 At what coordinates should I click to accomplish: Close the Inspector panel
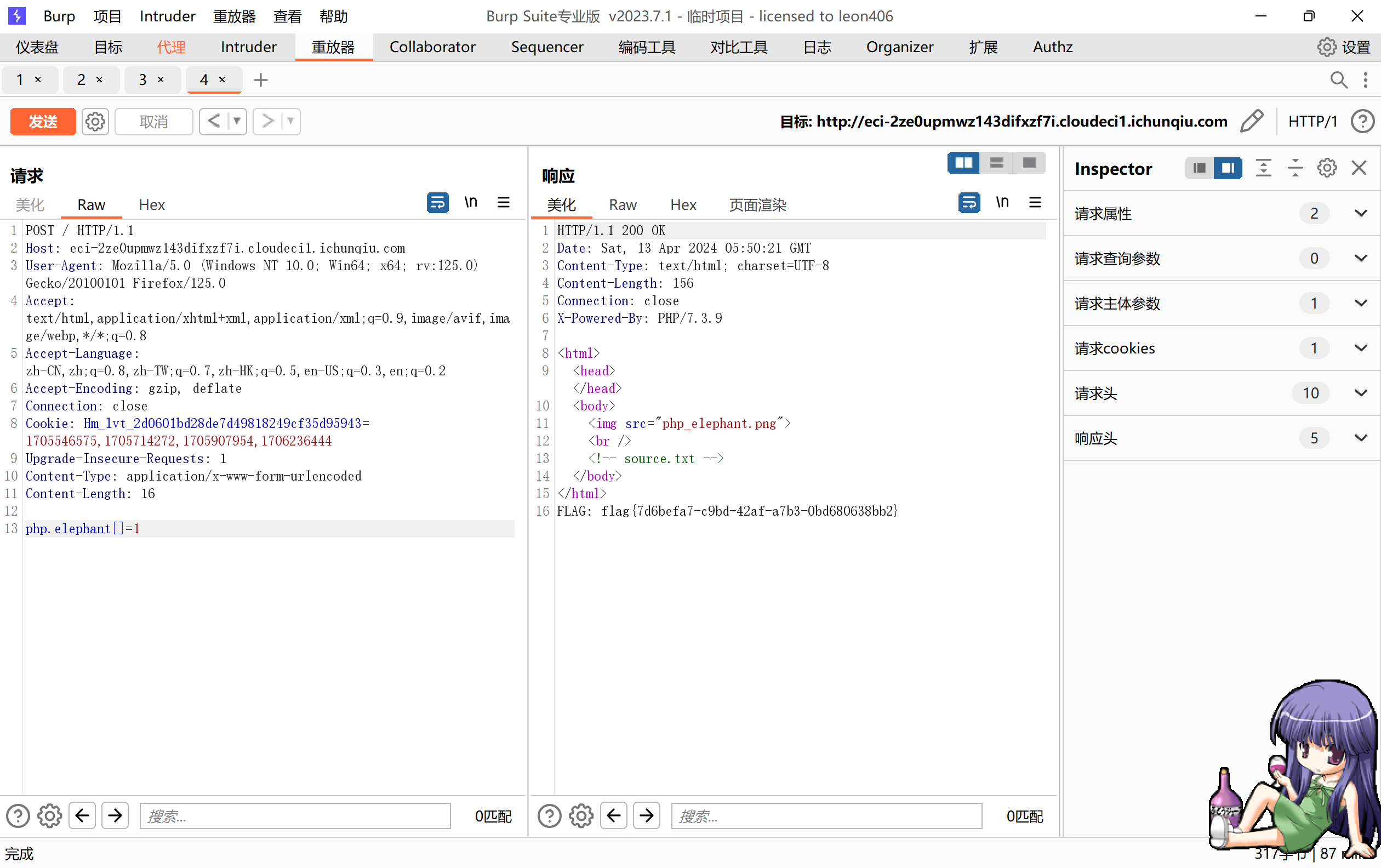point(1359,168)
